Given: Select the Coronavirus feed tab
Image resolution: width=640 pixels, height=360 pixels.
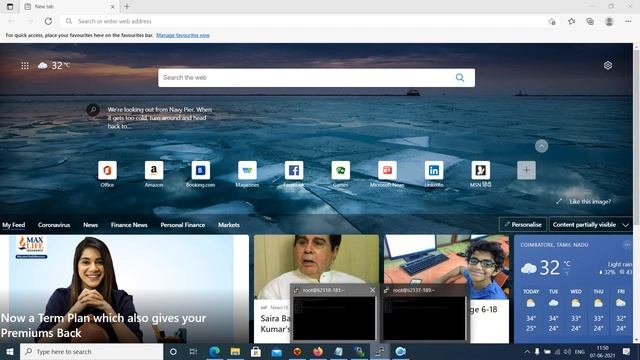Looking at the screenshot, I should tap(54, 225).
